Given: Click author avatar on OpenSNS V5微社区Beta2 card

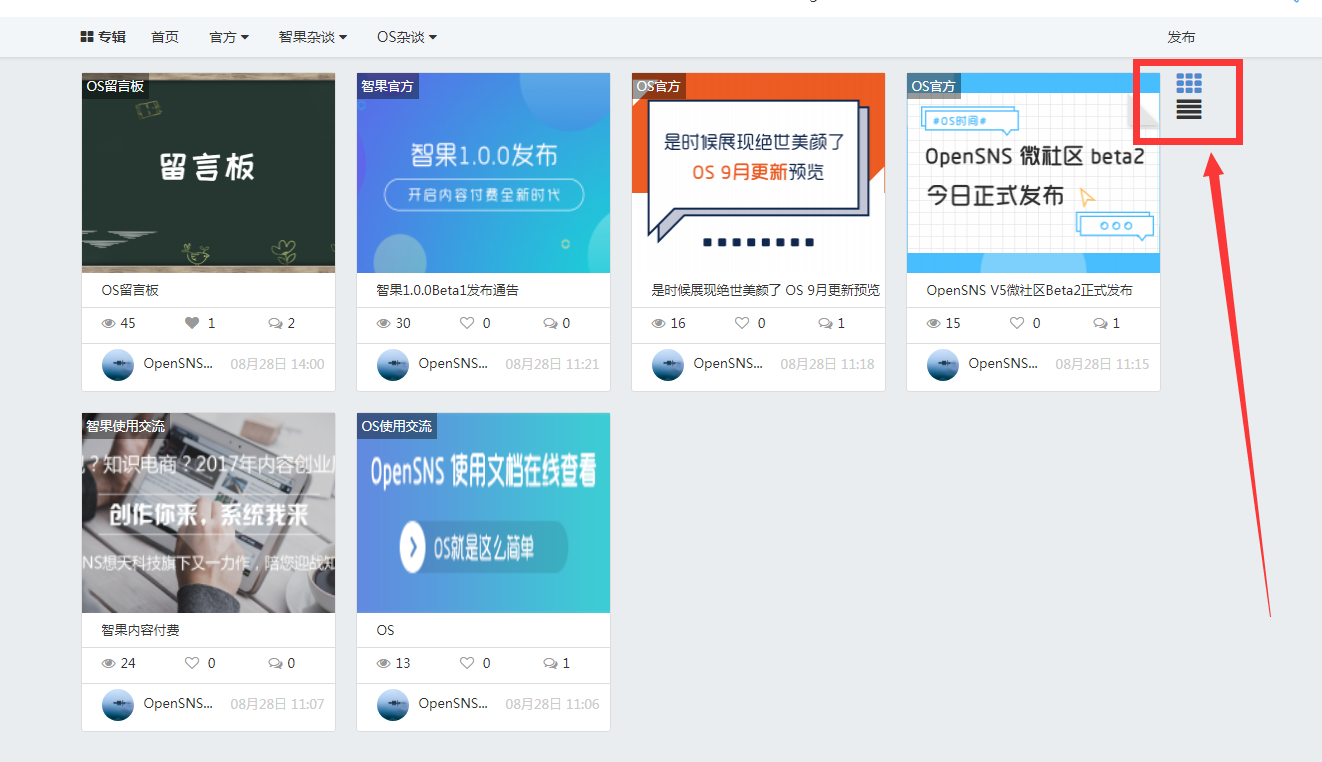Looking at the screenshot, I should click(943, 365).
